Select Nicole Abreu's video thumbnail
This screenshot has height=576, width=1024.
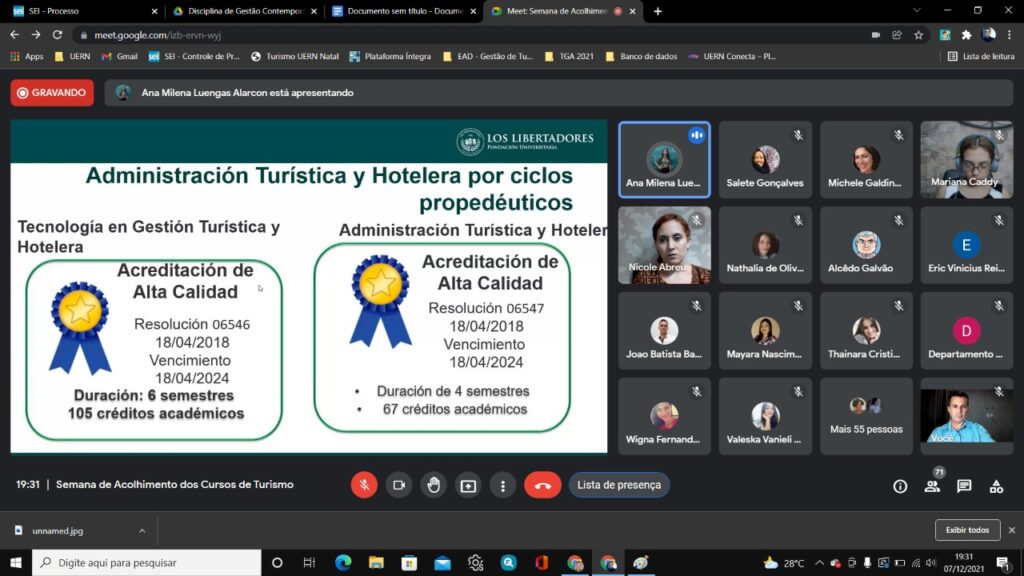664,245
